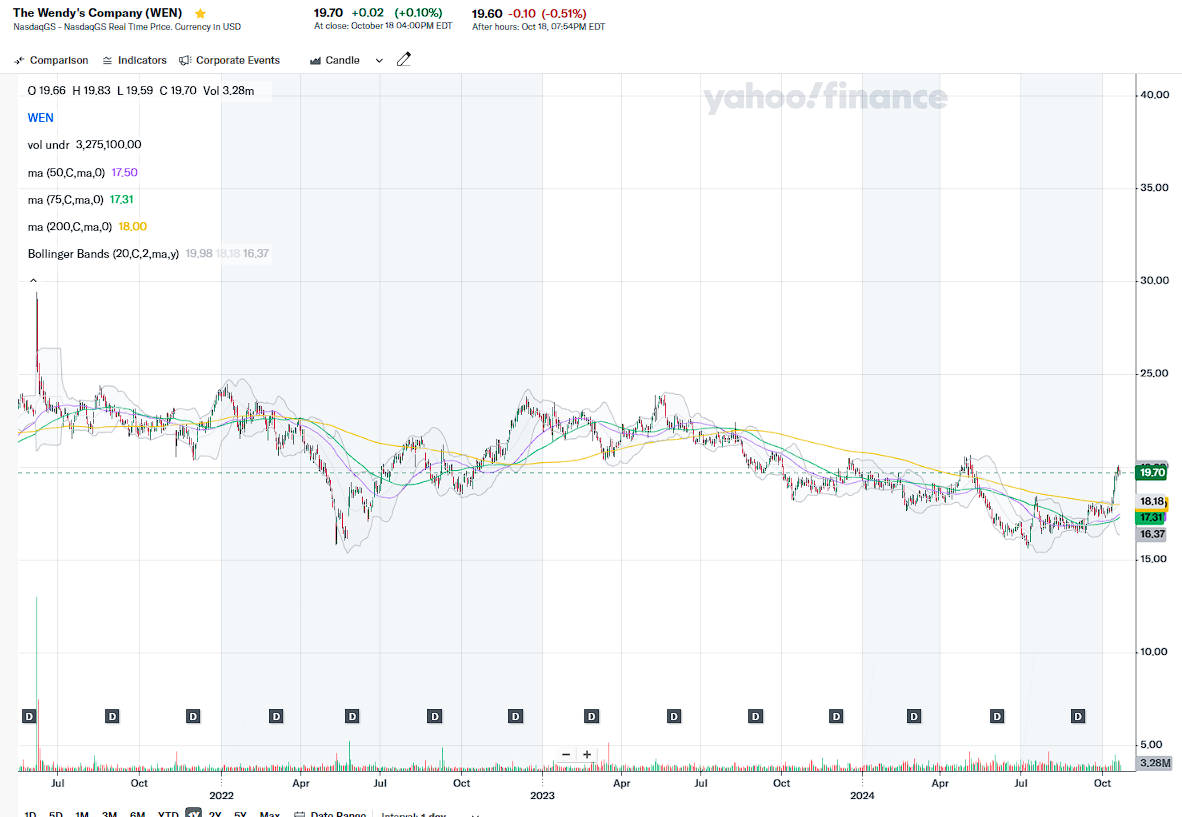Click the leftmost dividend D marker
The height and width of the screenshot is (817, 1182).
(29, 716)
